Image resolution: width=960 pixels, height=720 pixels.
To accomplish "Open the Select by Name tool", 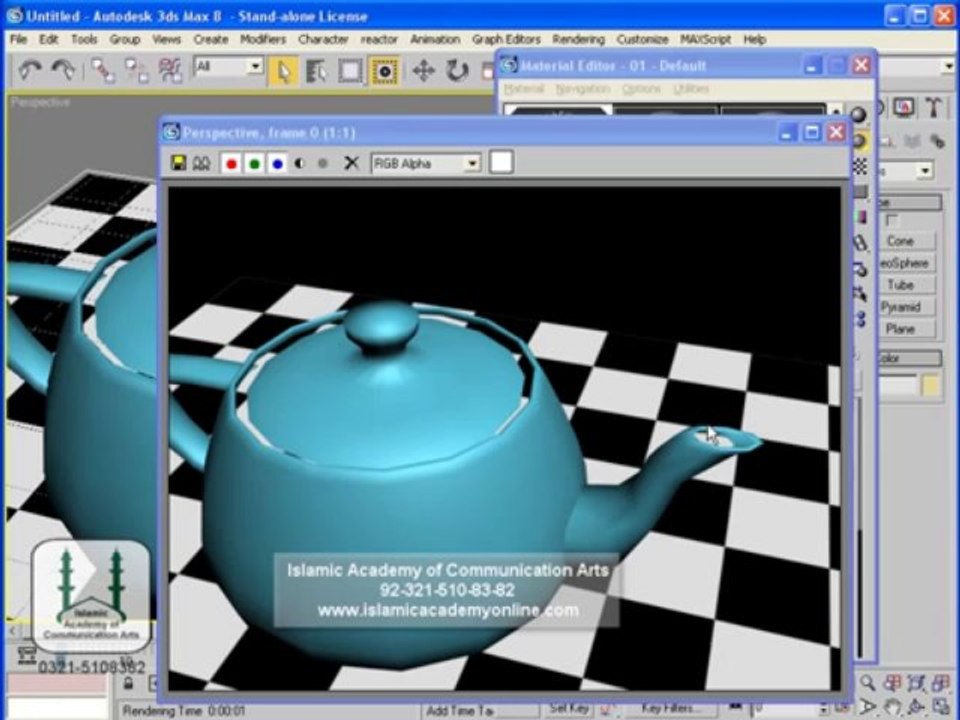I will coord(316,71).
